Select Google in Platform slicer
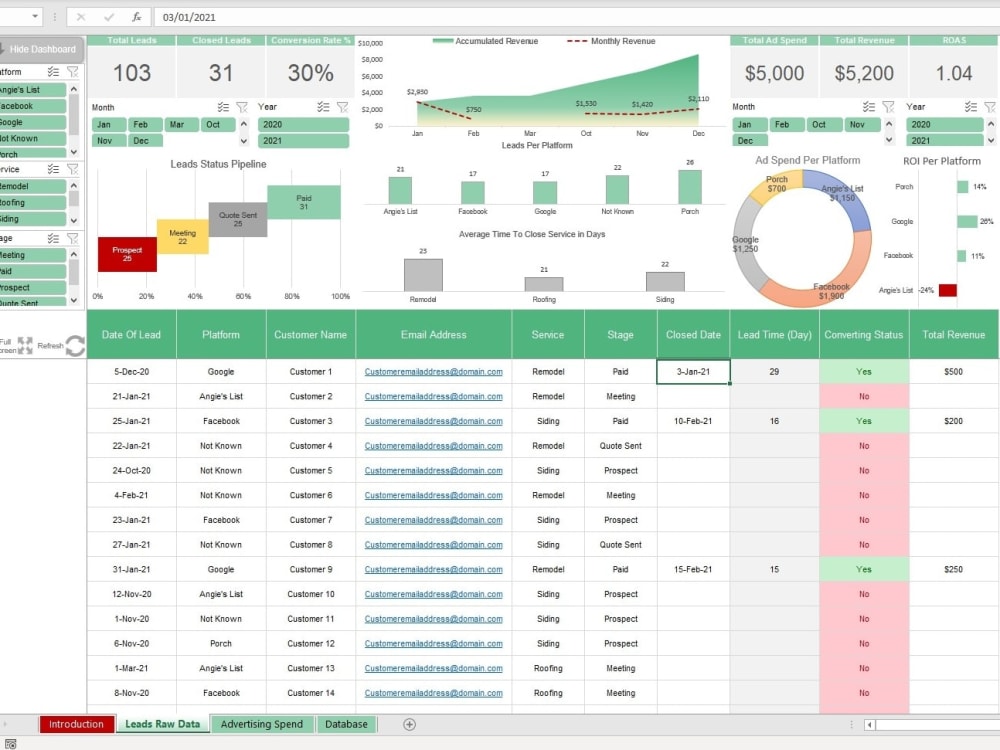 pos(32,122)
